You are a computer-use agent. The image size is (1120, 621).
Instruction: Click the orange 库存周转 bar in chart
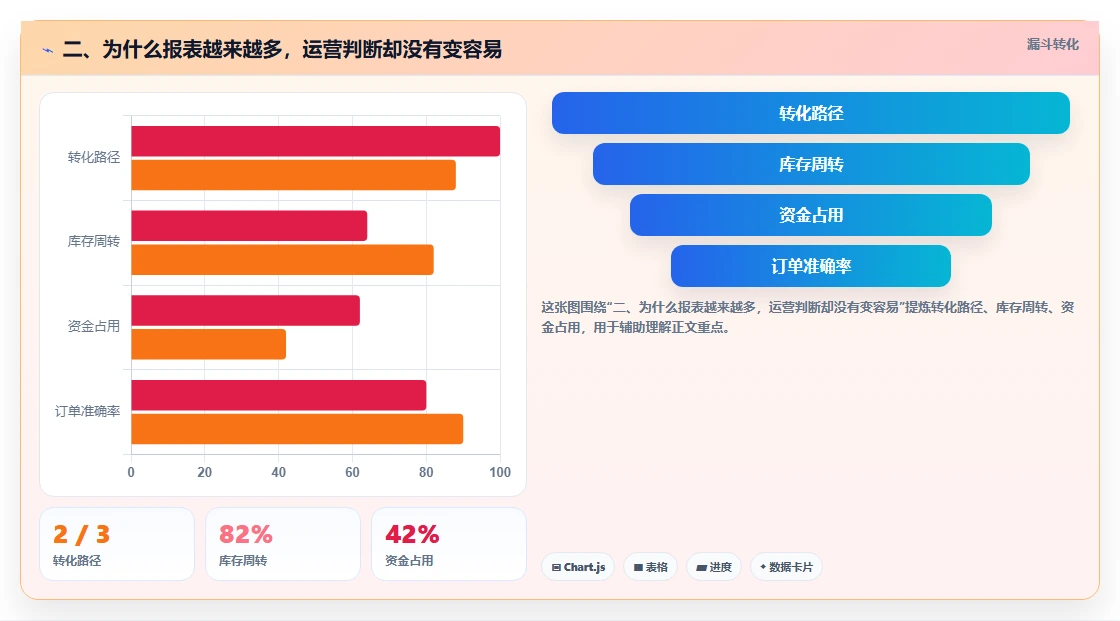pyautogui.click(x=282, y=259)
